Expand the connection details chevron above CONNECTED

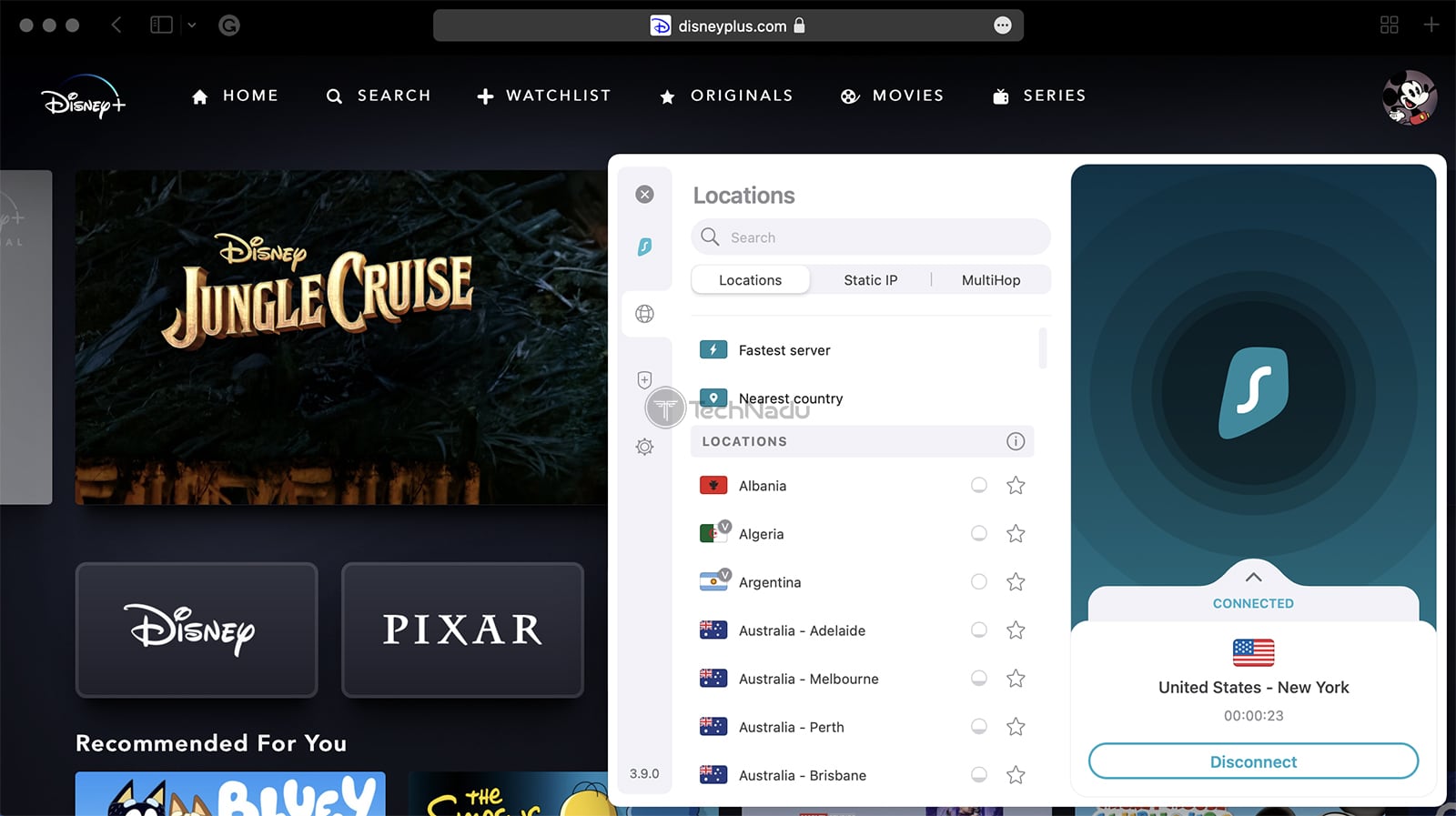point(1253,577)
